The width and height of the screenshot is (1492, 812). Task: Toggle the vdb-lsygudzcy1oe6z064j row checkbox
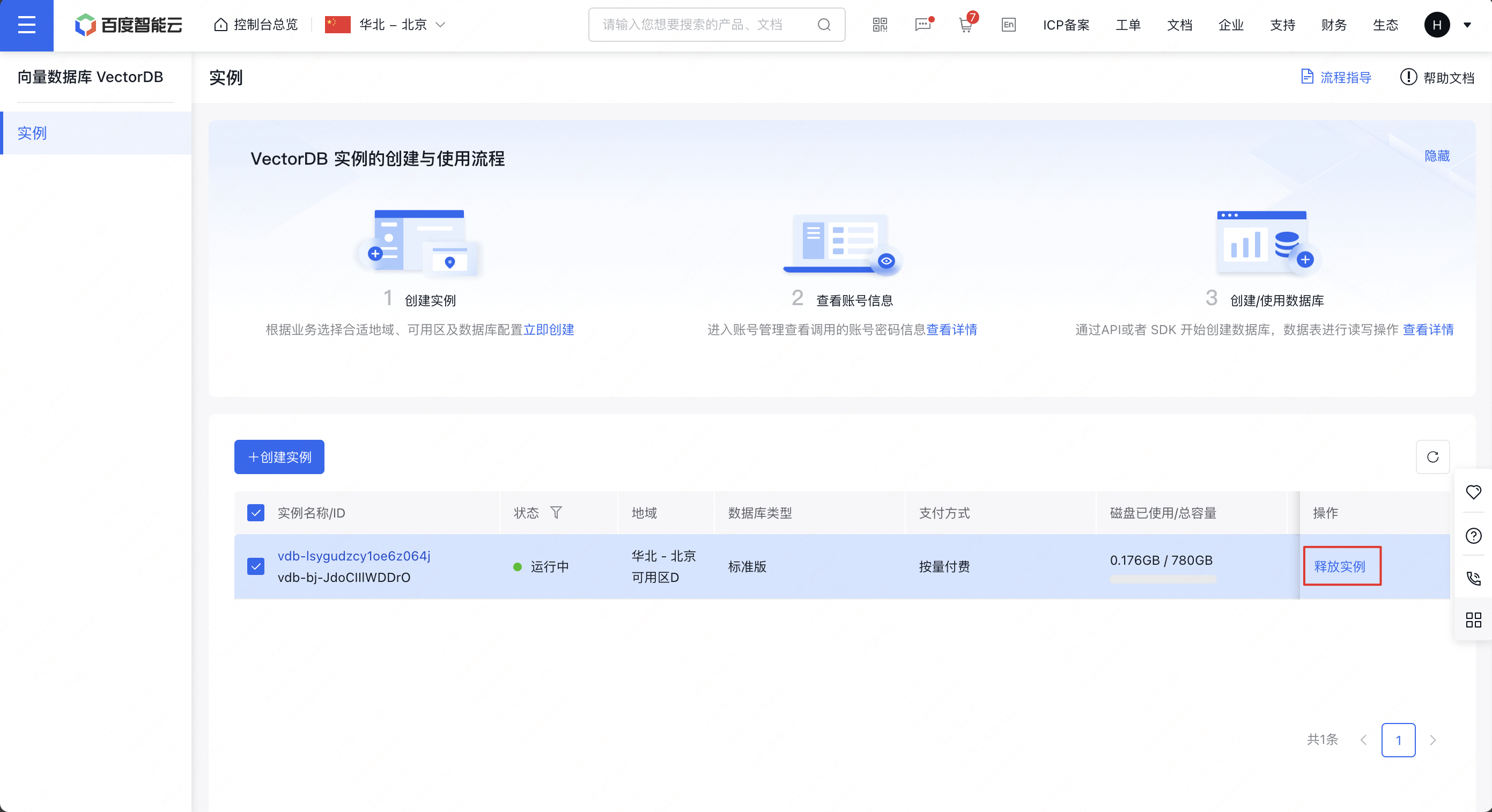pyautogui.click(x=255, y=566)
